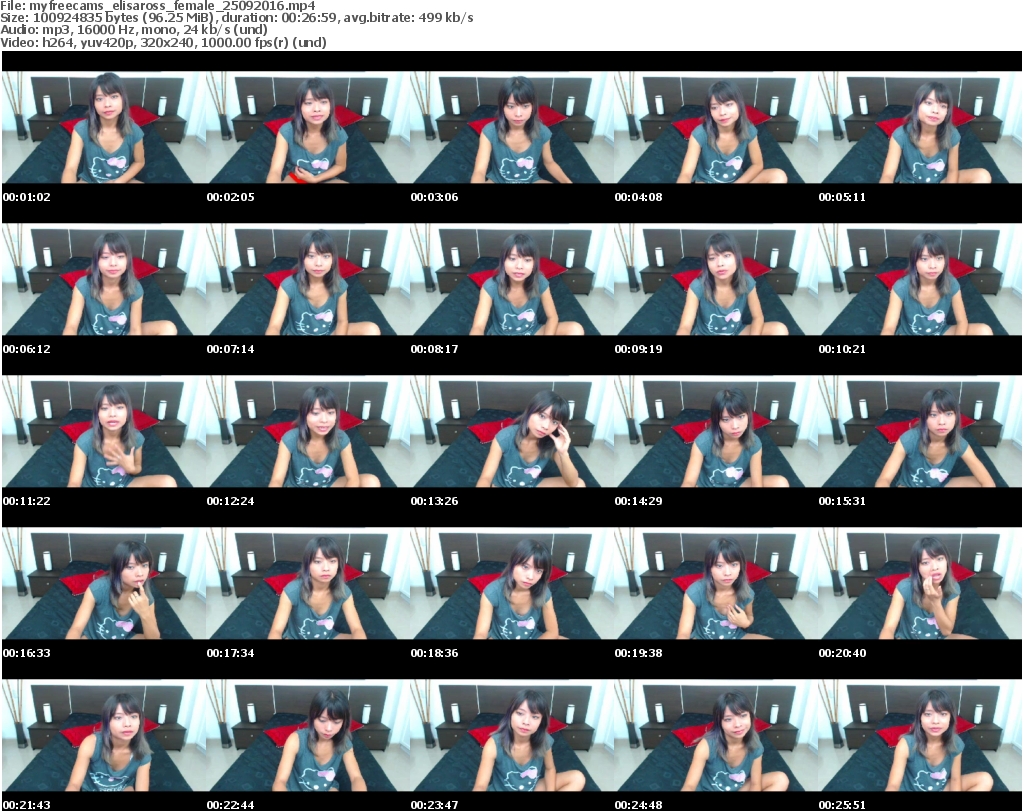The width and height of the screenshot is (1024, 811).
Task: Click the 'Size: 100924835 bytes' header line
Action: [237, 18]
